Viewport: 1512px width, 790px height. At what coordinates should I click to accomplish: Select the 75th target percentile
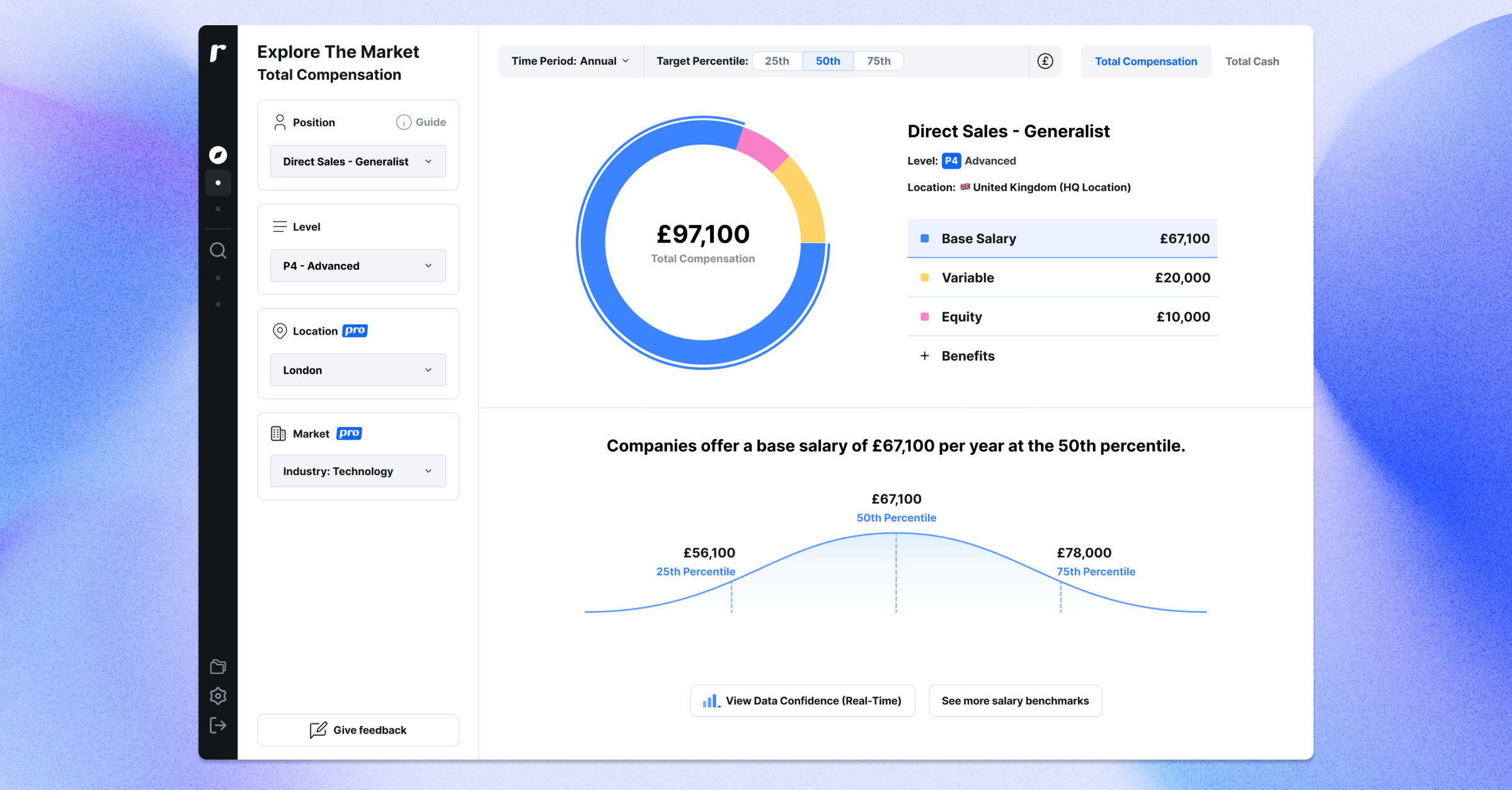click(878, 61)
